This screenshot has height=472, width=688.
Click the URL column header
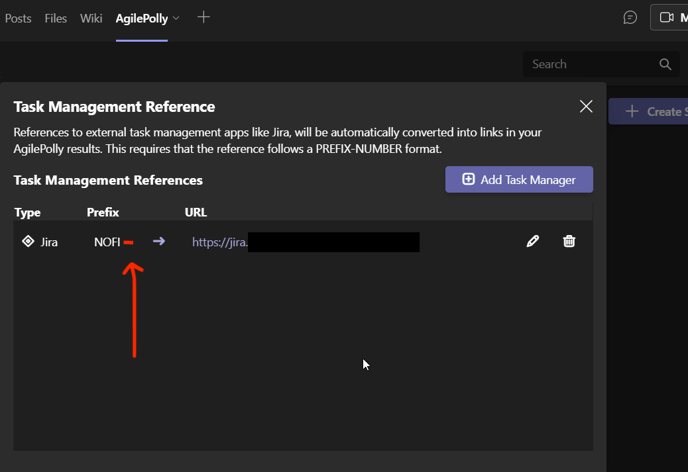(x=196, y=212)
